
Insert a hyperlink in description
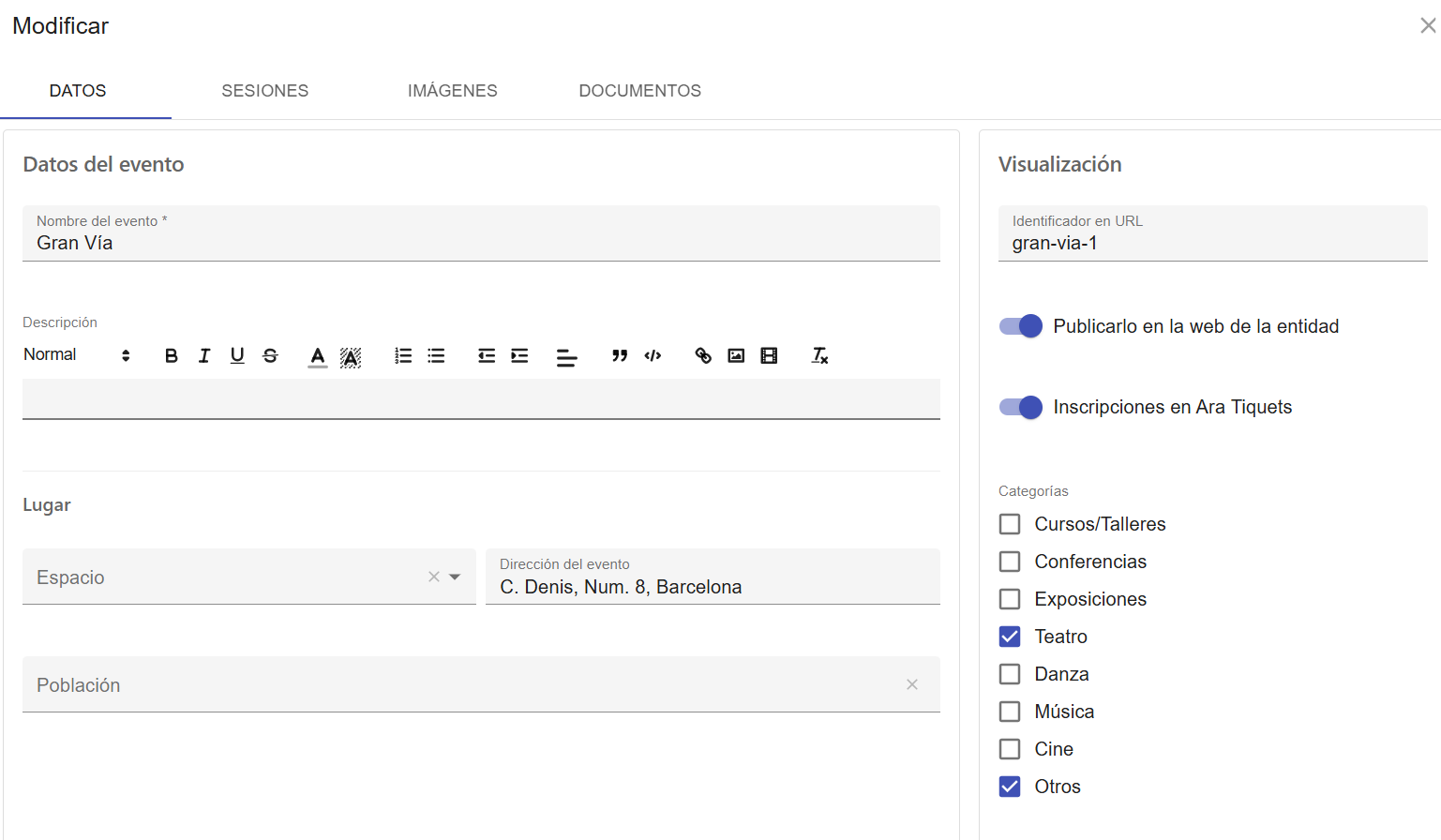click(x=703, y=355)
